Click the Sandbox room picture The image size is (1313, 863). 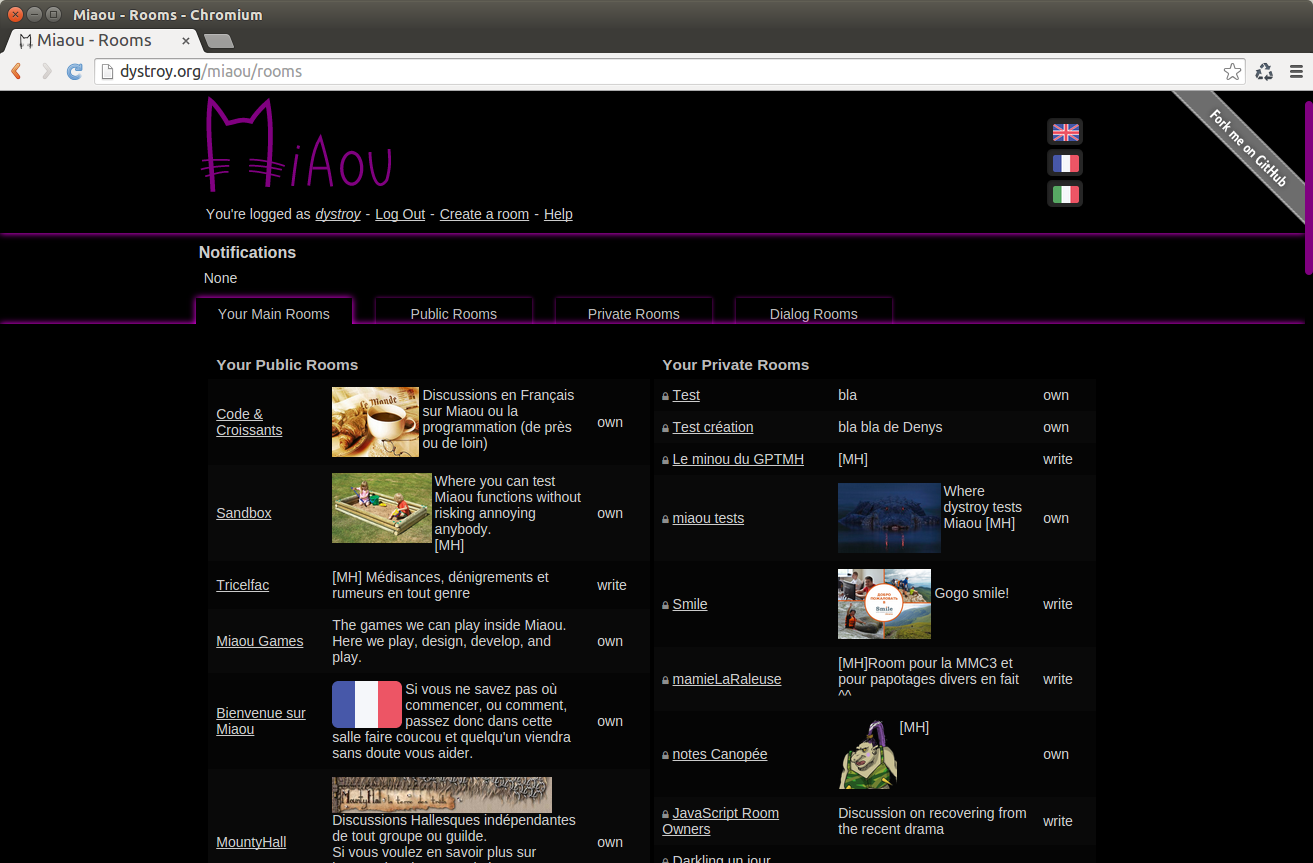(381, 508)
